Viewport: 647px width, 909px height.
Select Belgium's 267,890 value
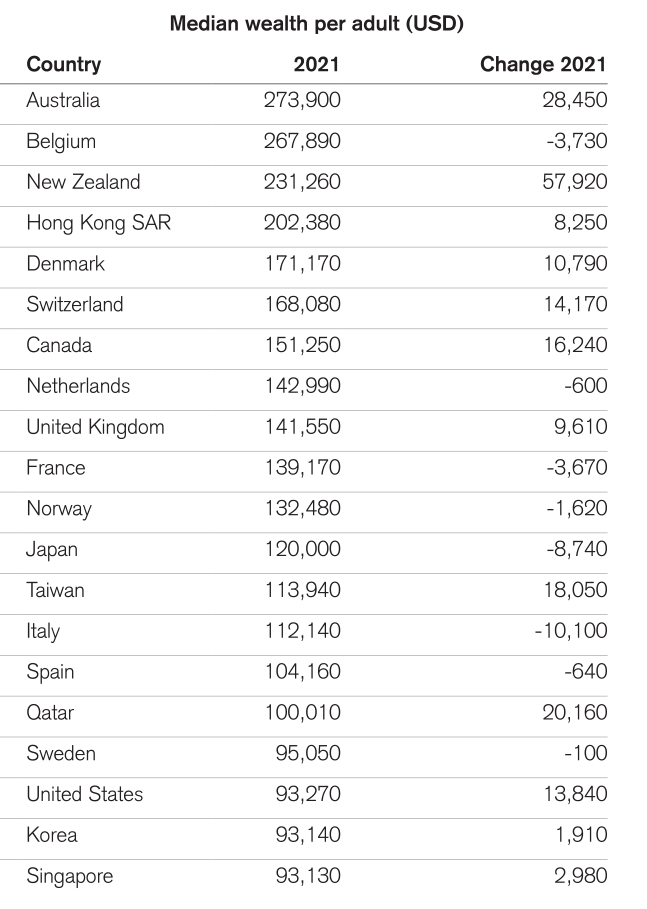tap(302, 141)
